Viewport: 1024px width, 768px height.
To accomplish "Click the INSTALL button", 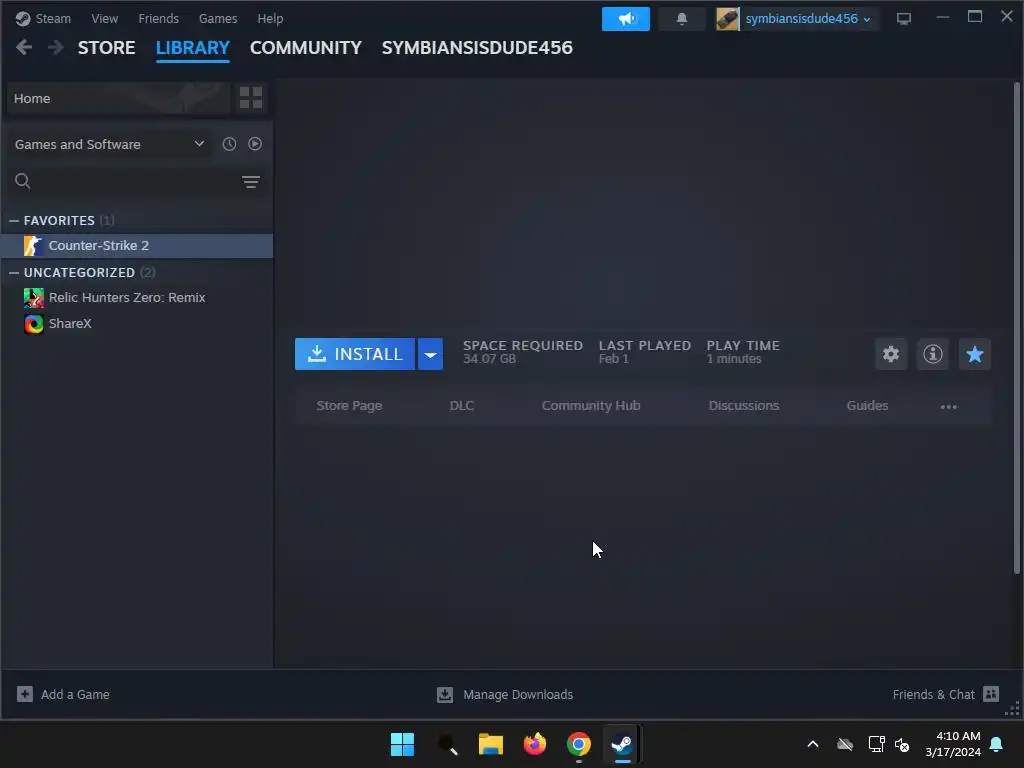I will [355, 354].
